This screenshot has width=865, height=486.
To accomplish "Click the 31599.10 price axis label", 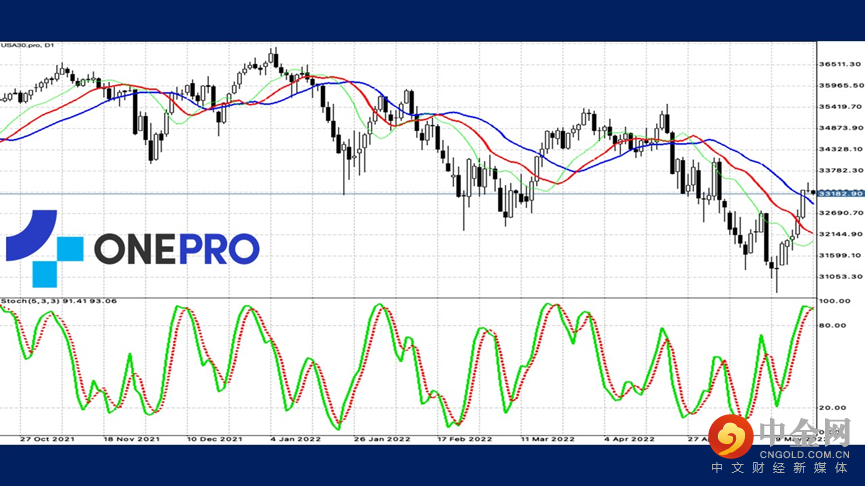I will (x=840, y=255).
